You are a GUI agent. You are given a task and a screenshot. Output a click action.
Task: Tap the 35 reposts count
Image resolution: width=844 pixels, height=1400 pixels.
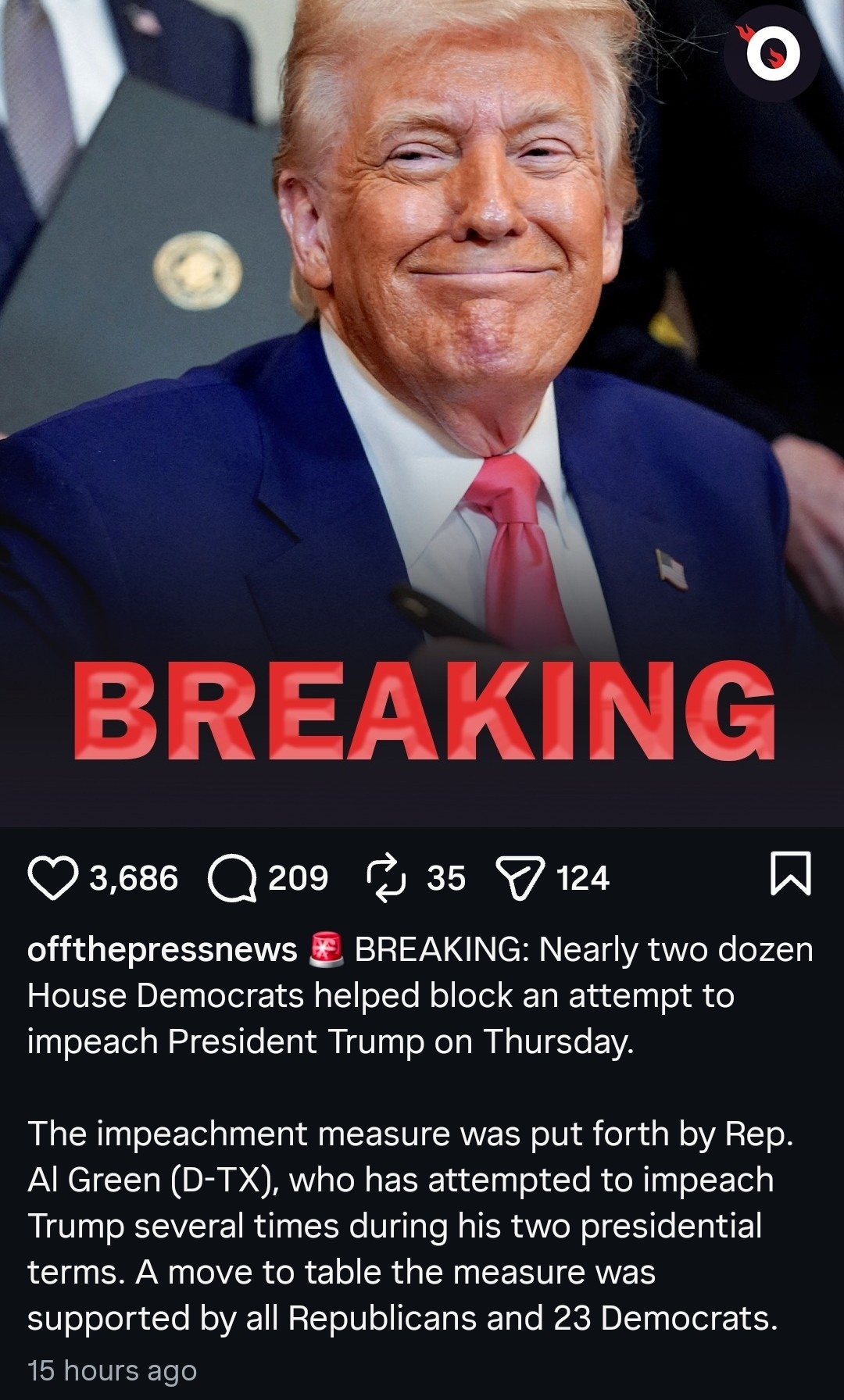coord(446,878)
